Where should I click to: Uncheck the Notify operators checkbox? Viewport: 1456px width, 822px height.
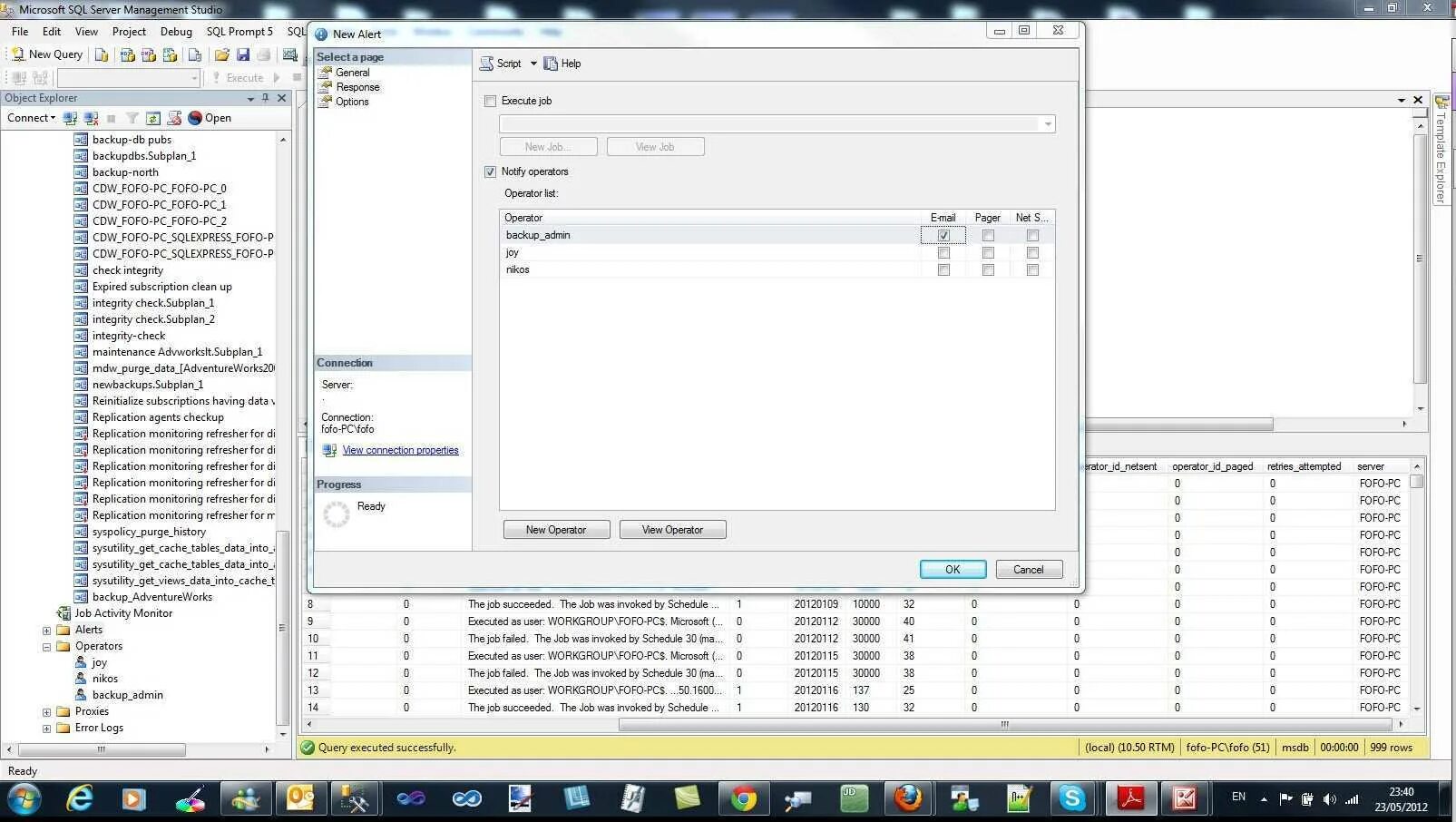491,171
